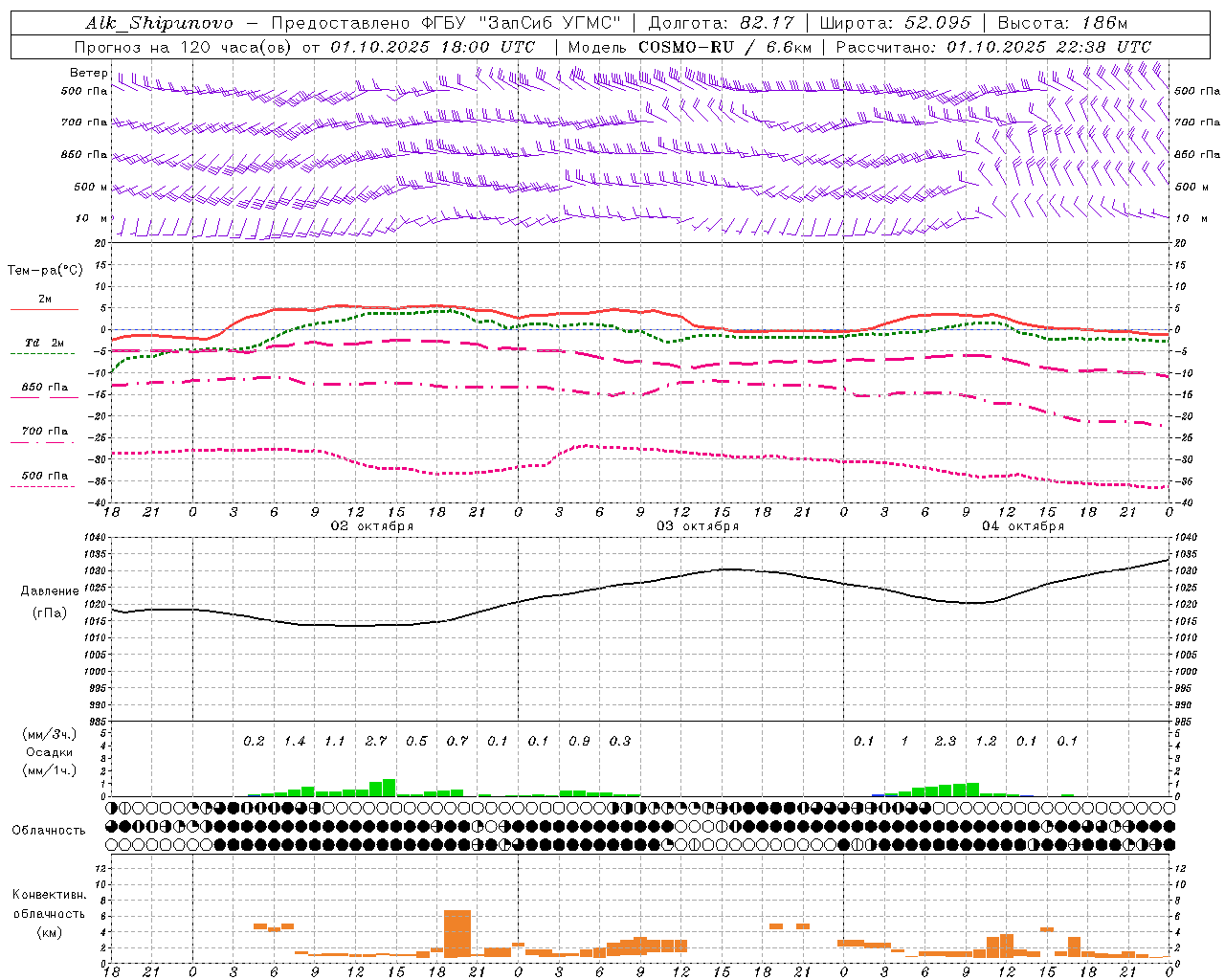The image size is (1225, 980).
Task: Select the 04 октября date label
Action: coord(1022,526)
